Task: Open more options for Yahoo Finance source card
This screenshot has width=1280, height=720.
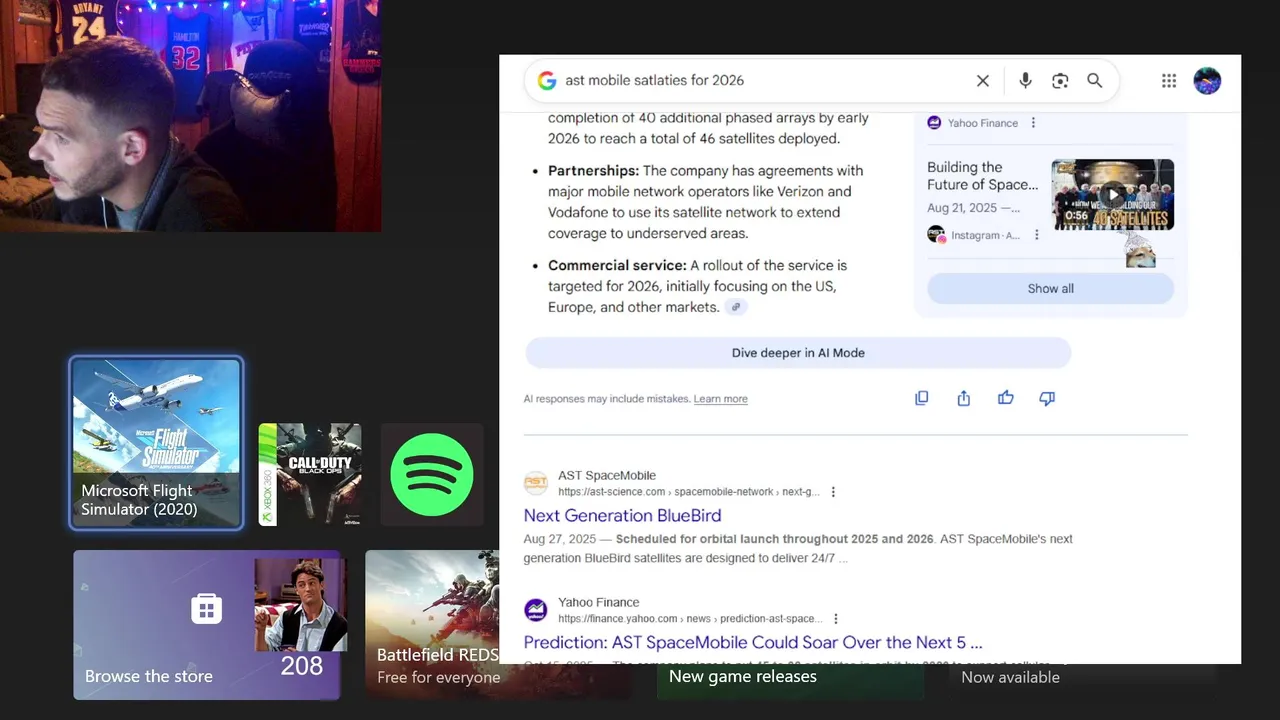Action: point(1033,123)
